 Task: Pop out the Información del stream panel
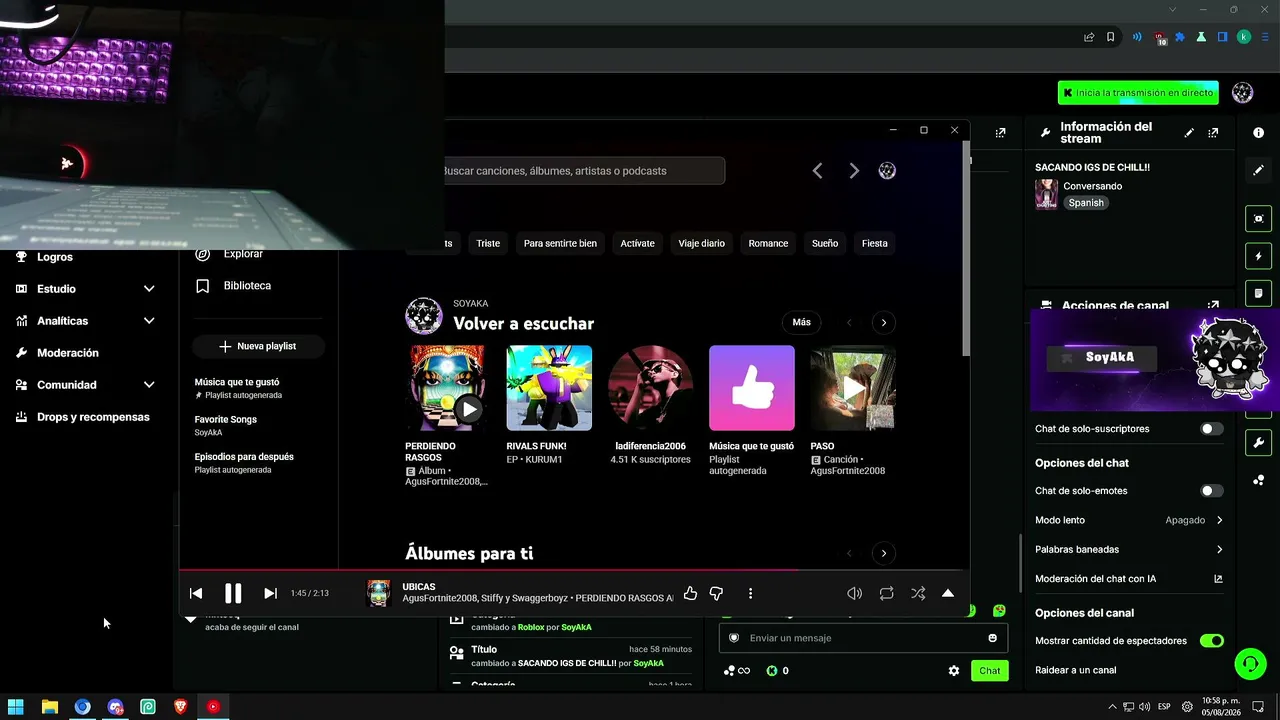1213,132
